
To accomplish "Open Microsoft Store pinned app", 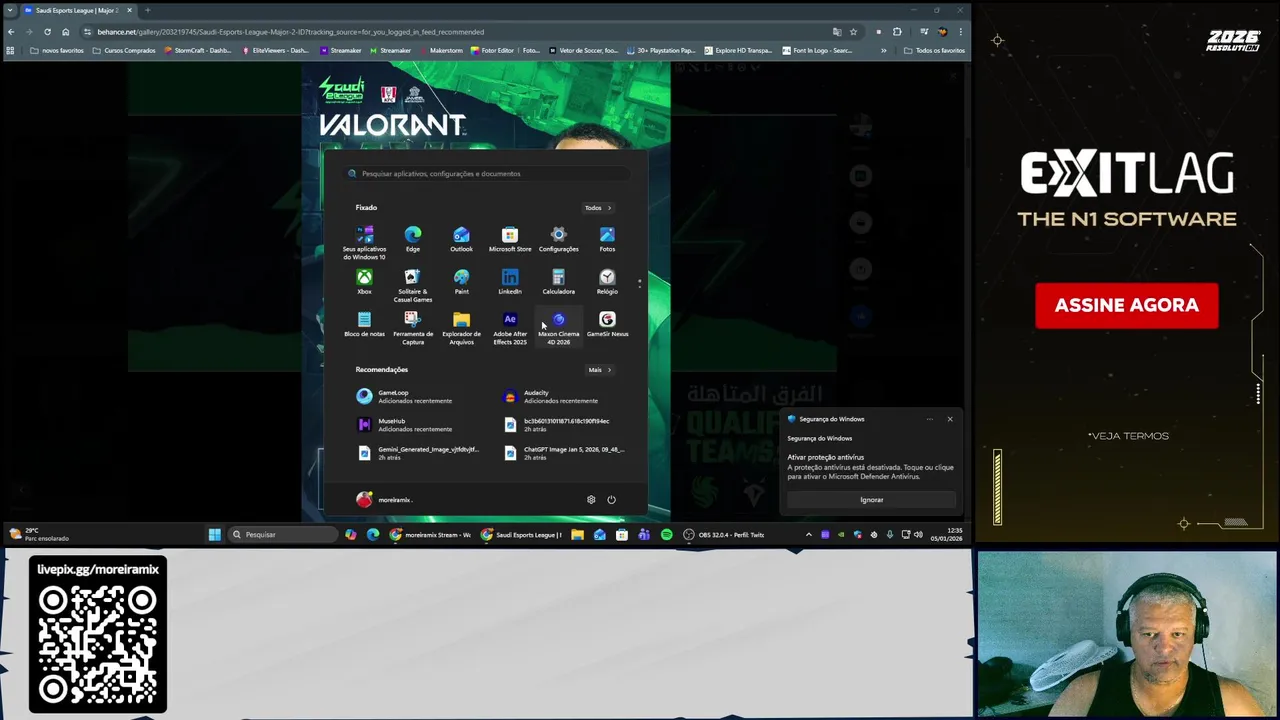I will (510, 239).
